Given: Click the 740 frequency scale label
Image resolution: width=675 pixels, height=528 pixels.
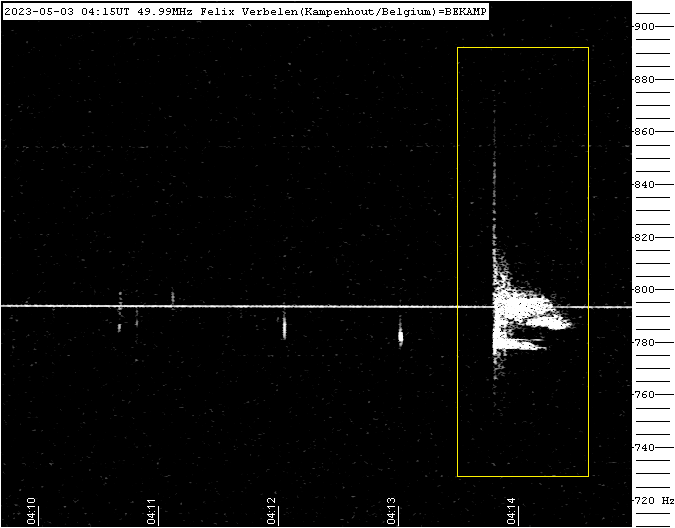Looking at the screenshot, I should pyautogui.click(x=644, y=448).
